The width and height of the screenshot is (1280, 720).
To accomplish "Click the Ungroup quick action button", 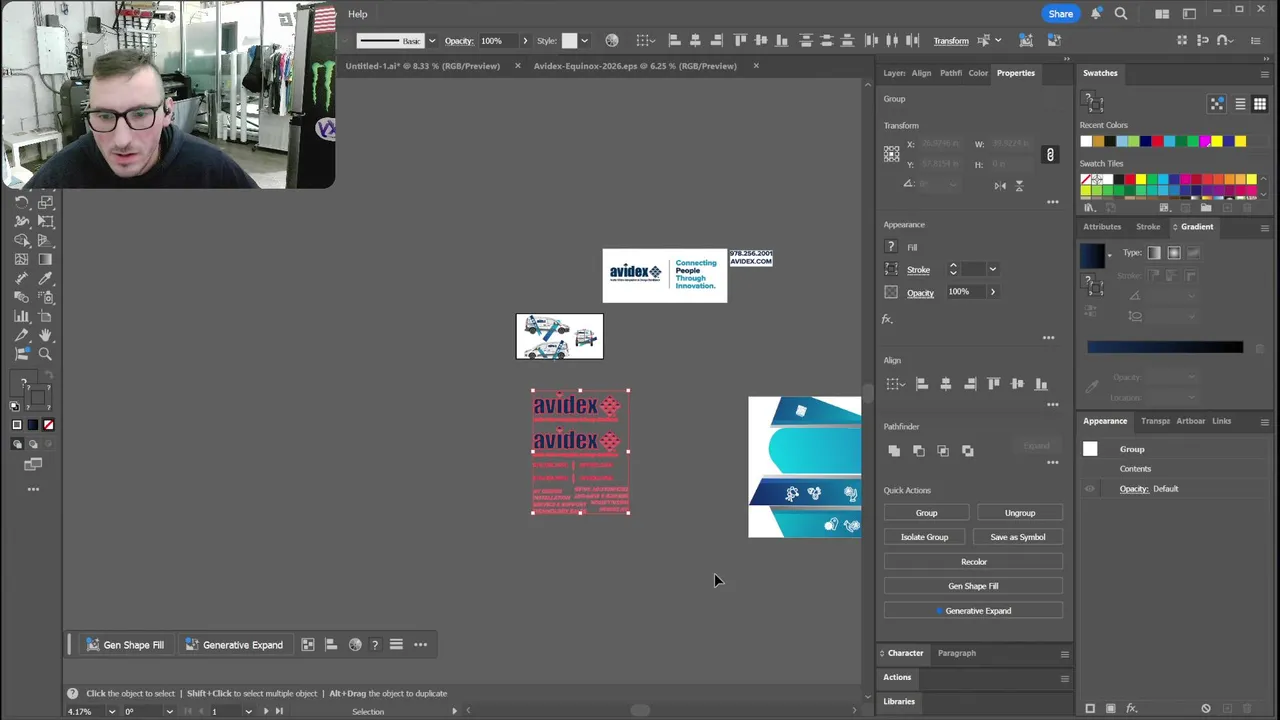I will (1019, 513).
